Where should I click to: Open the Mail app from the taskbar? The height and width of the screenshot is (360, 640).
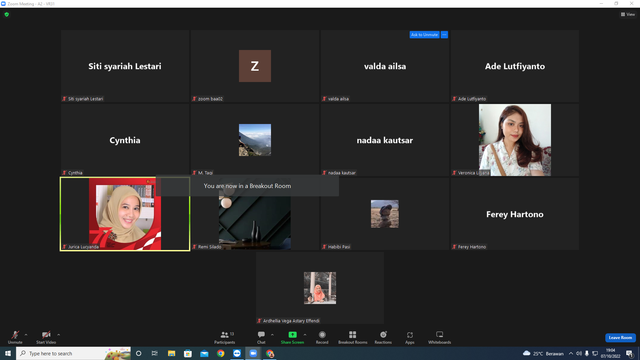(204, 353)
